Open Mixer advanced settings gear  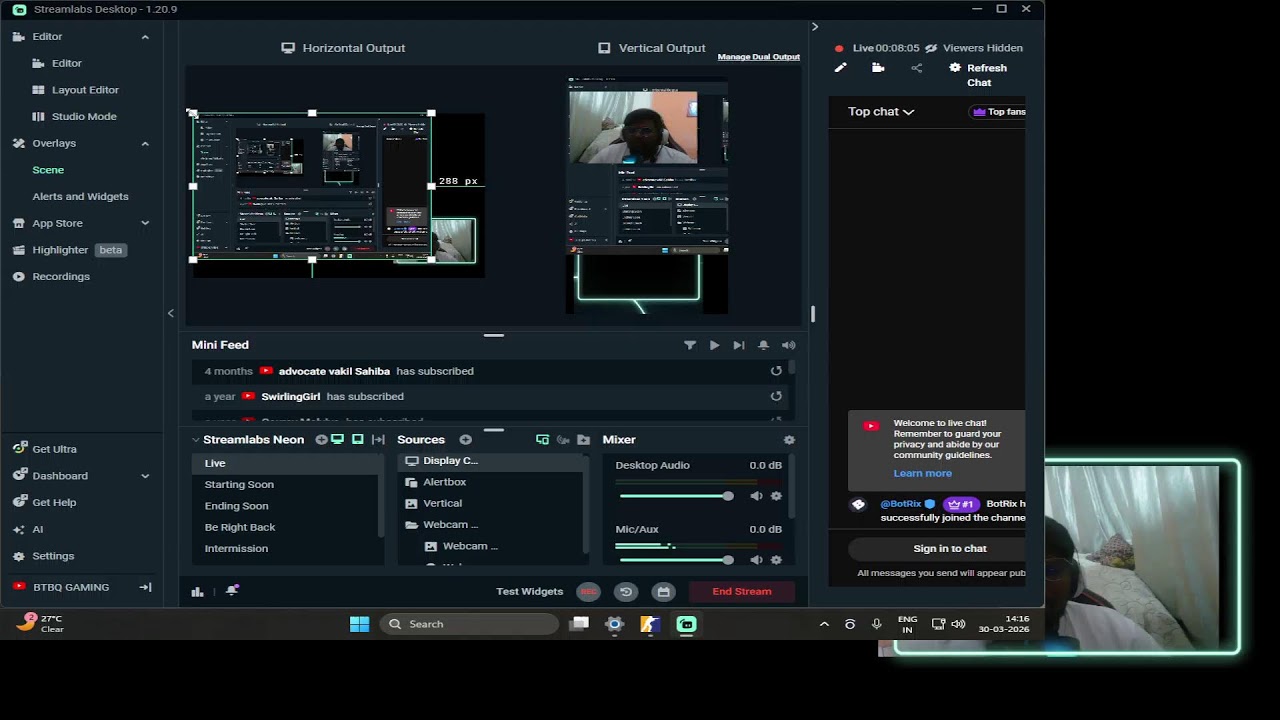pyautogui.click(x=789, y=440)
